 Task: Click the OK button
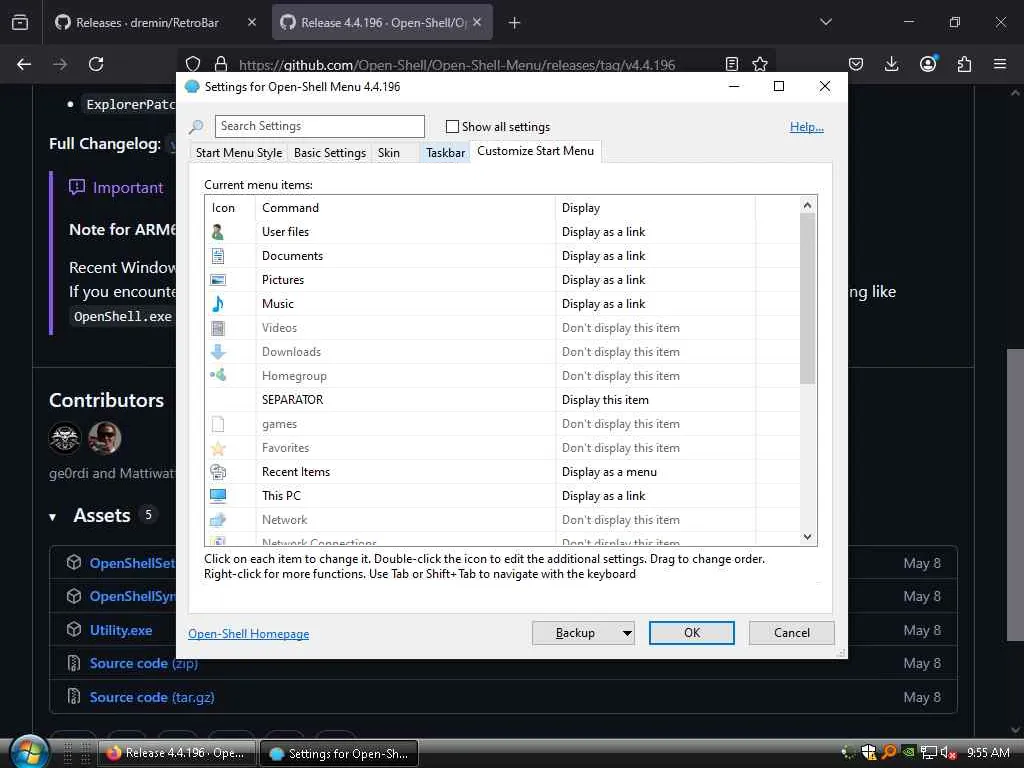[692, 633]
